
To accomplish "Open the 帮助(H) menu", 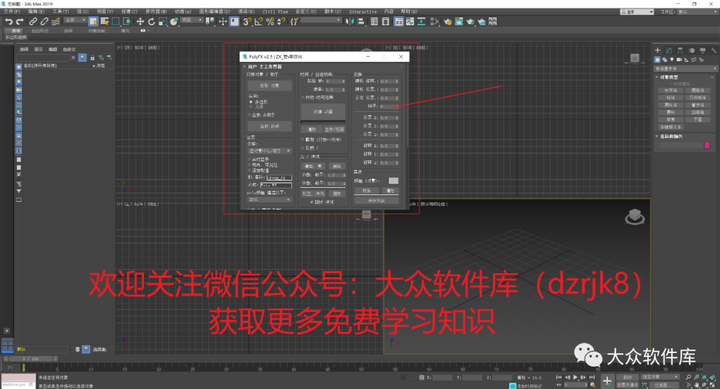I will tap(409, 11).
